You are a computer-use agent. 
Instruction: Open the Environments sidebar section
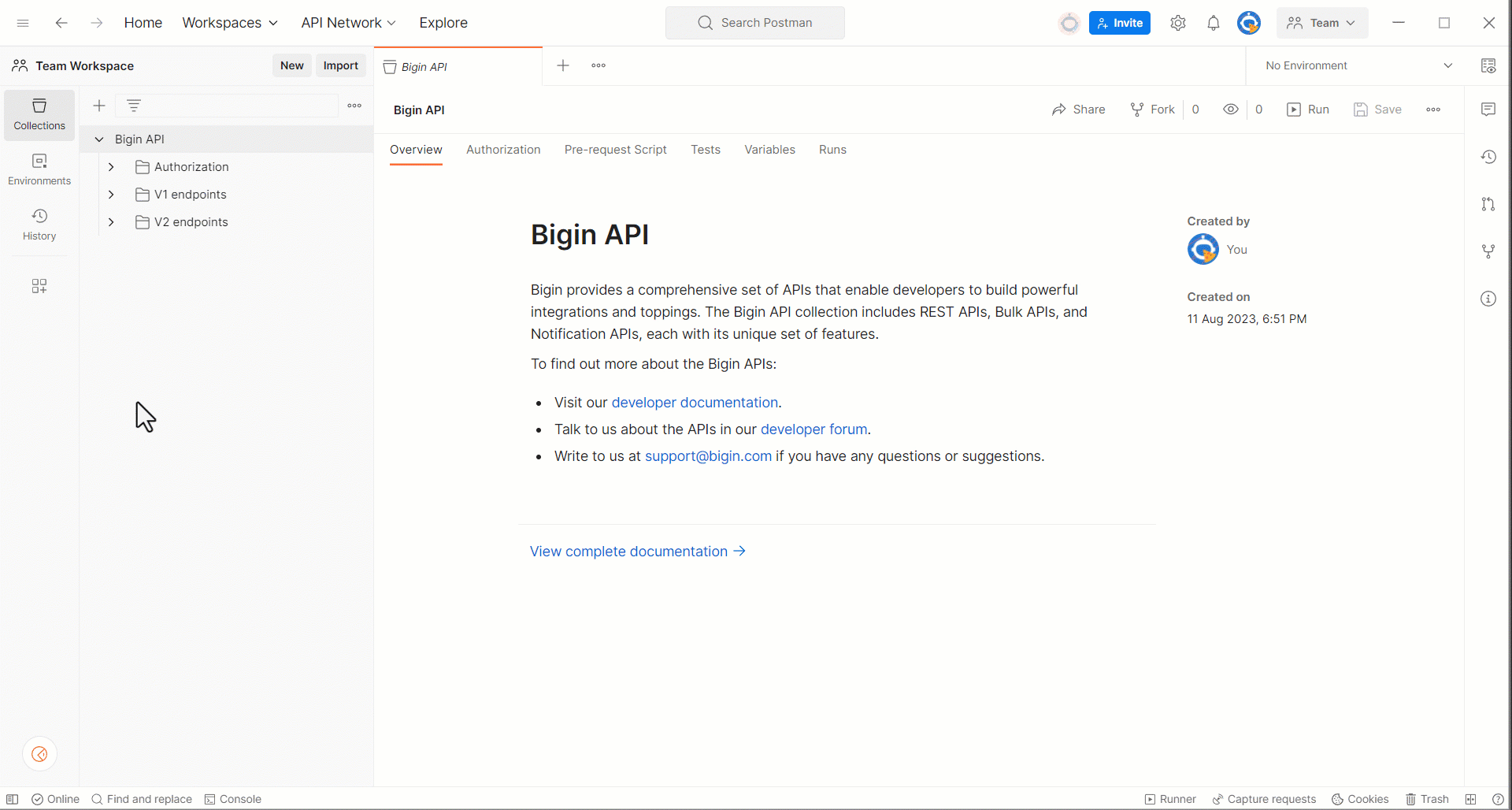coord(39,170)
